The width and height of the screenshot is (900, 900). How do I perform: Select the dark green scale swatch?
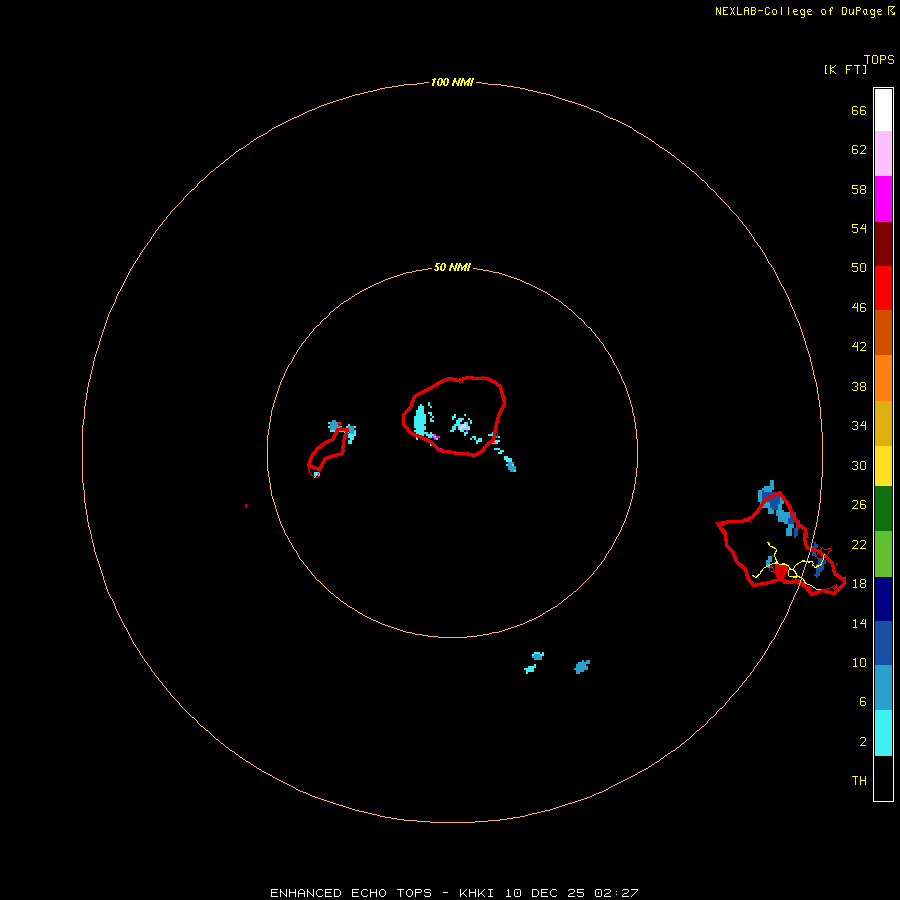pos(883,509)
